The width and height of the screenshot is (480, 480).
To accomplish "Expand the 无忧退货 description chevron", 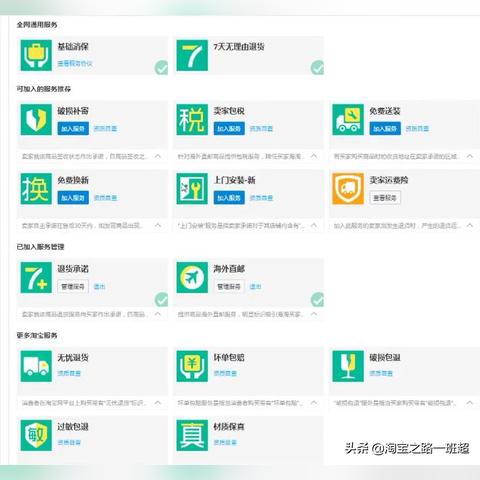I will (158, 403).
